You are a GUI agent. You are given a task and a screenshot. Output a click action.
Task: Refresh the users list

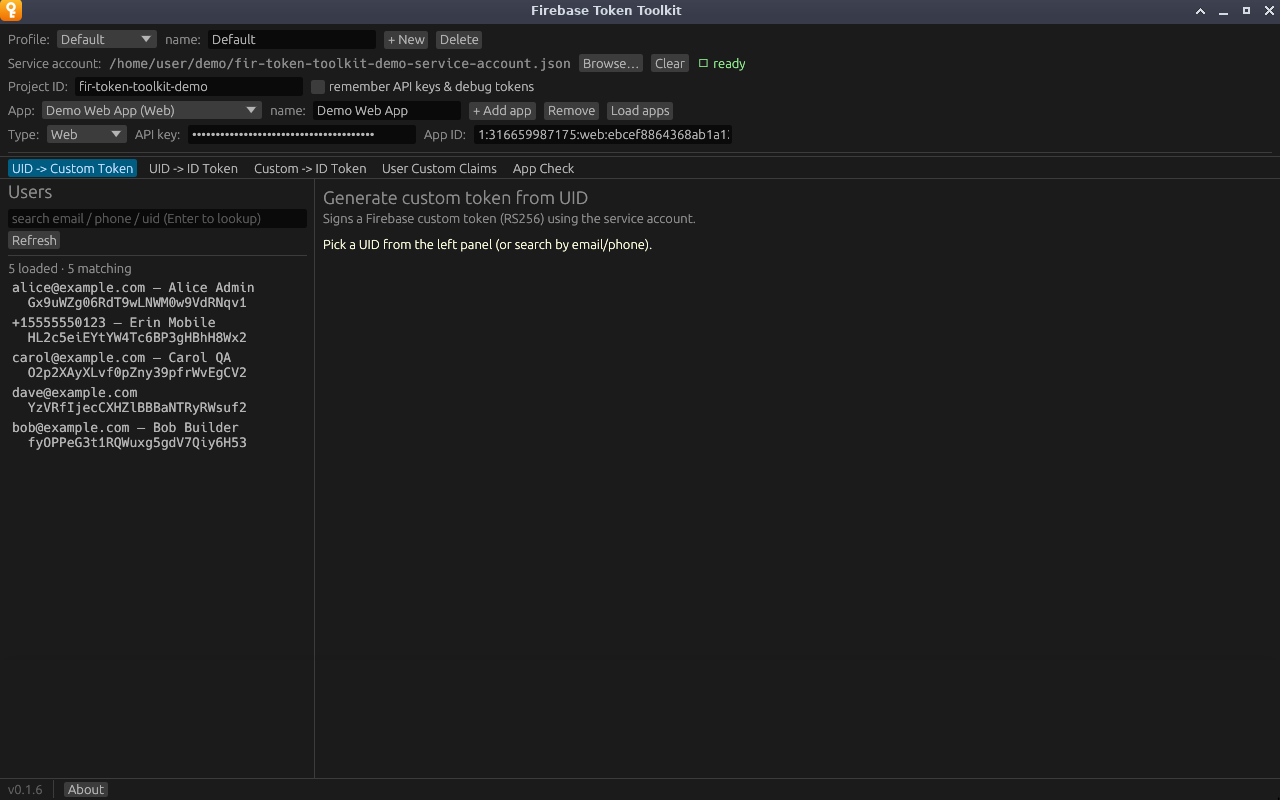34,241
